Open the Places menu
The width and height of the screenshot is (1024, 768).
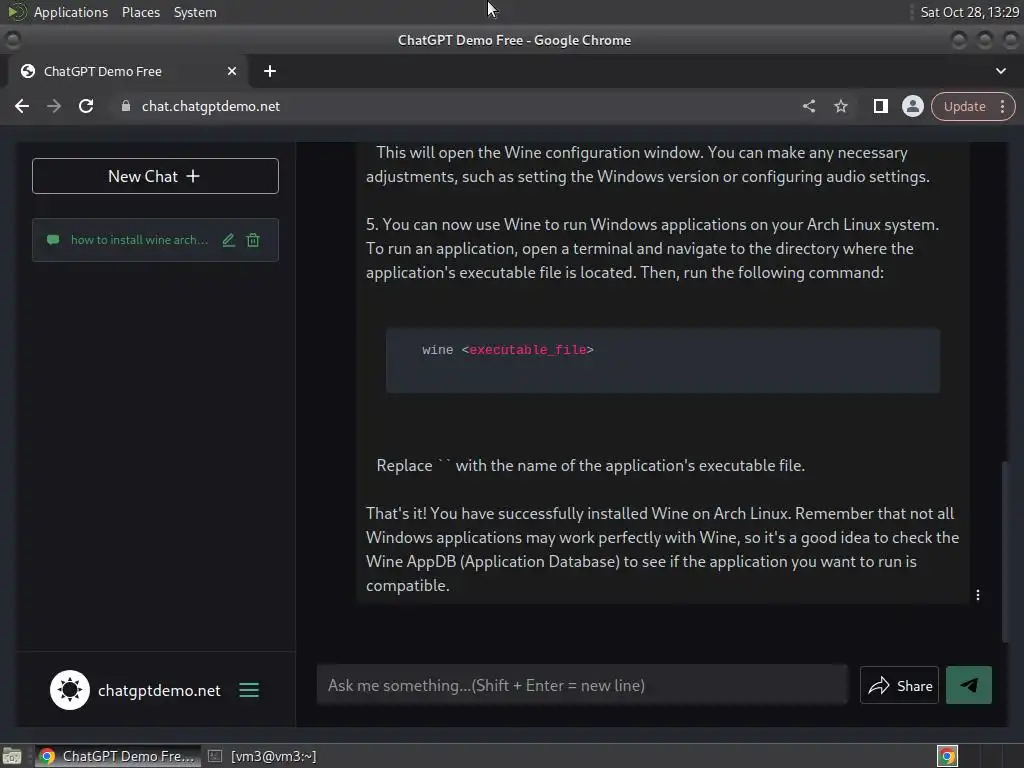pyautogui.click(x=140, y=12)
